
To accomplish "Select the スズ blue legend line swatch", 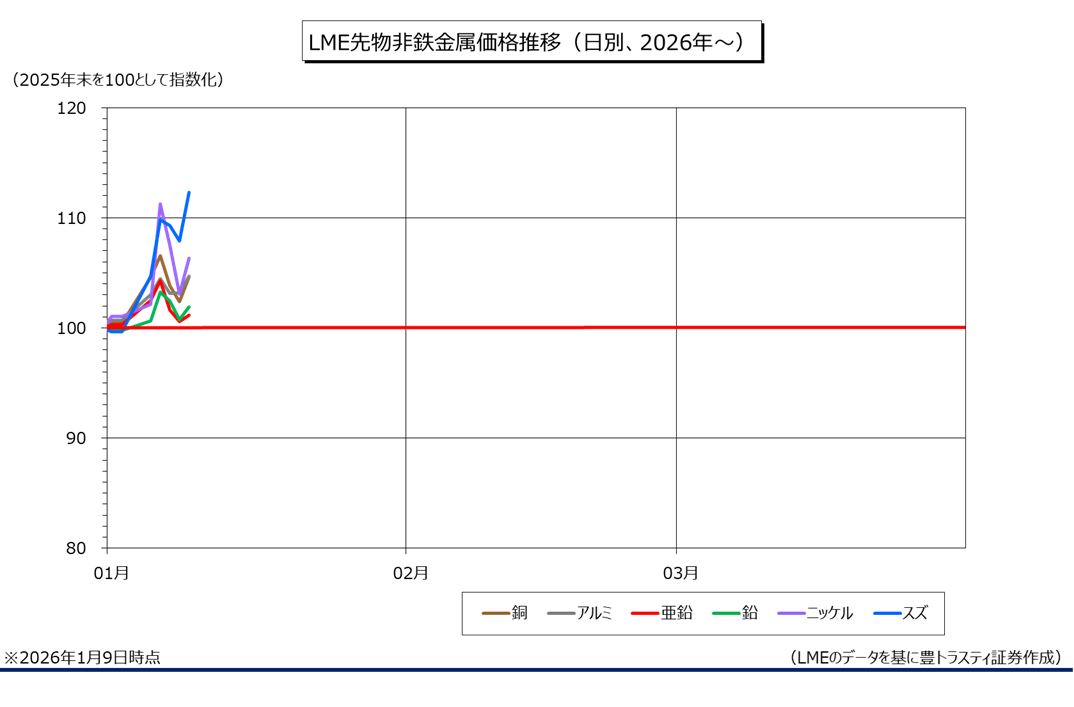I will [x=887, y=613].
